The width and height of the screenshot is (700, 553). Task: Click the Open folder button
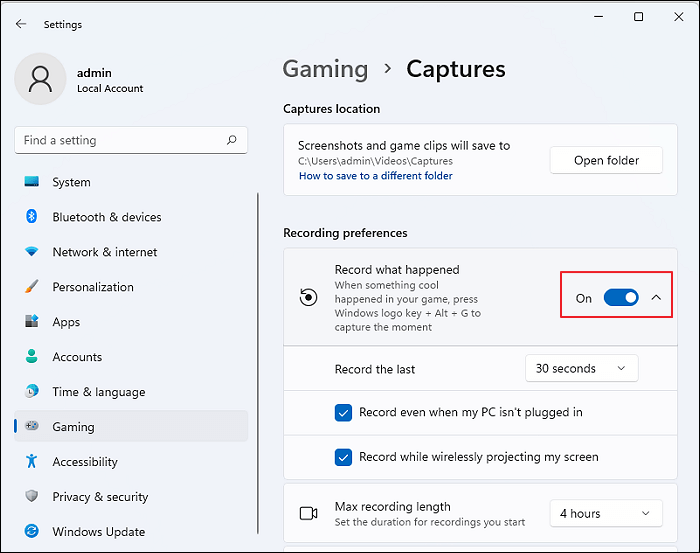coord(606,160)
